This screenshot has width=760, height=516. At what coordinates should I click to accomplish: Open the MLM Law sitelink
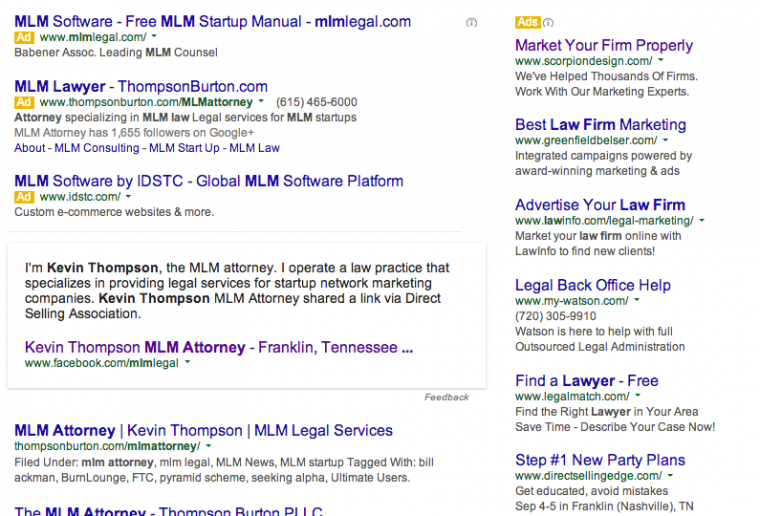254,148
